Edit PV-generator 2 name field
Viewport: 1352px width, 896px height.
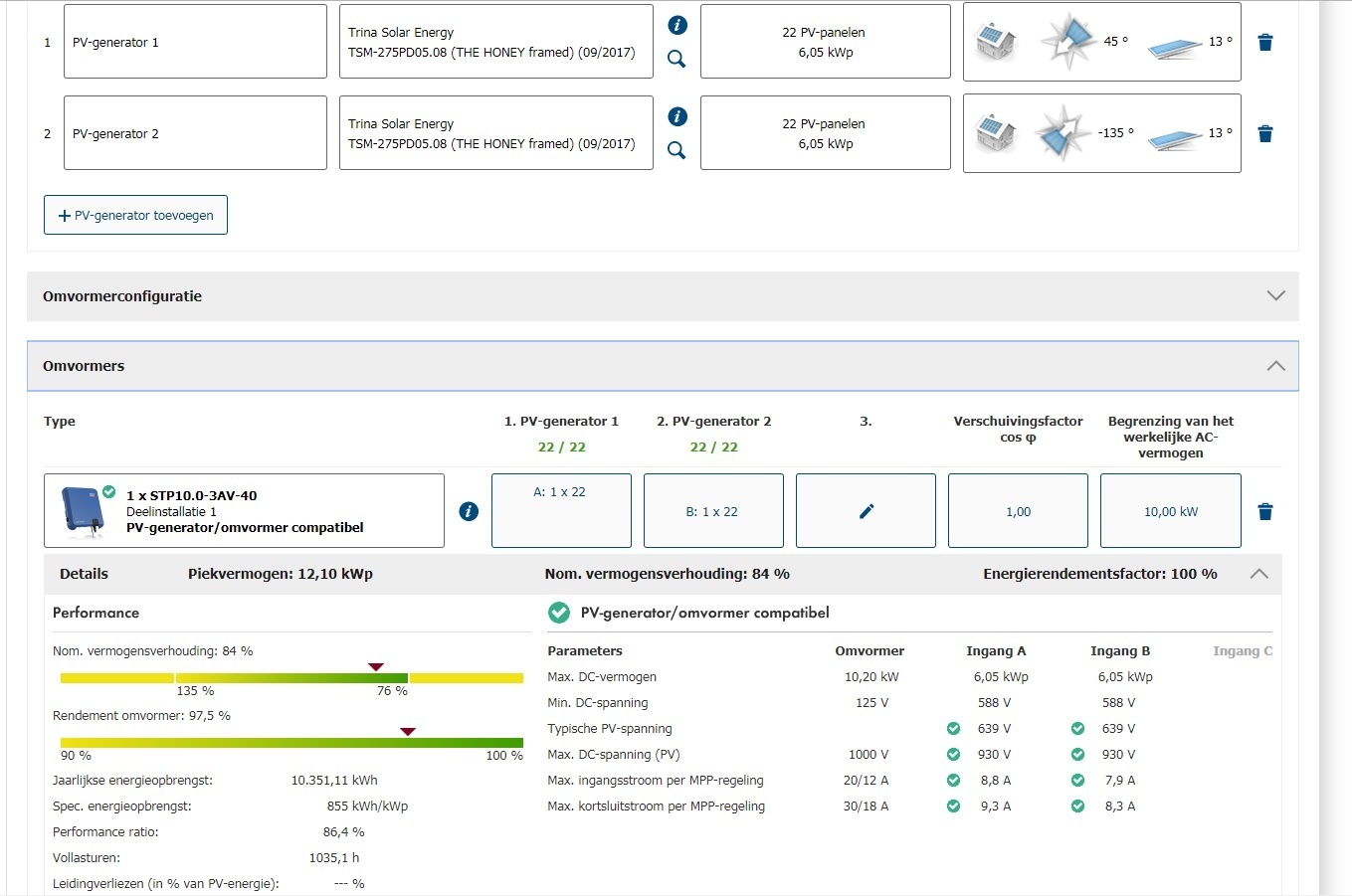click(195, 133)
